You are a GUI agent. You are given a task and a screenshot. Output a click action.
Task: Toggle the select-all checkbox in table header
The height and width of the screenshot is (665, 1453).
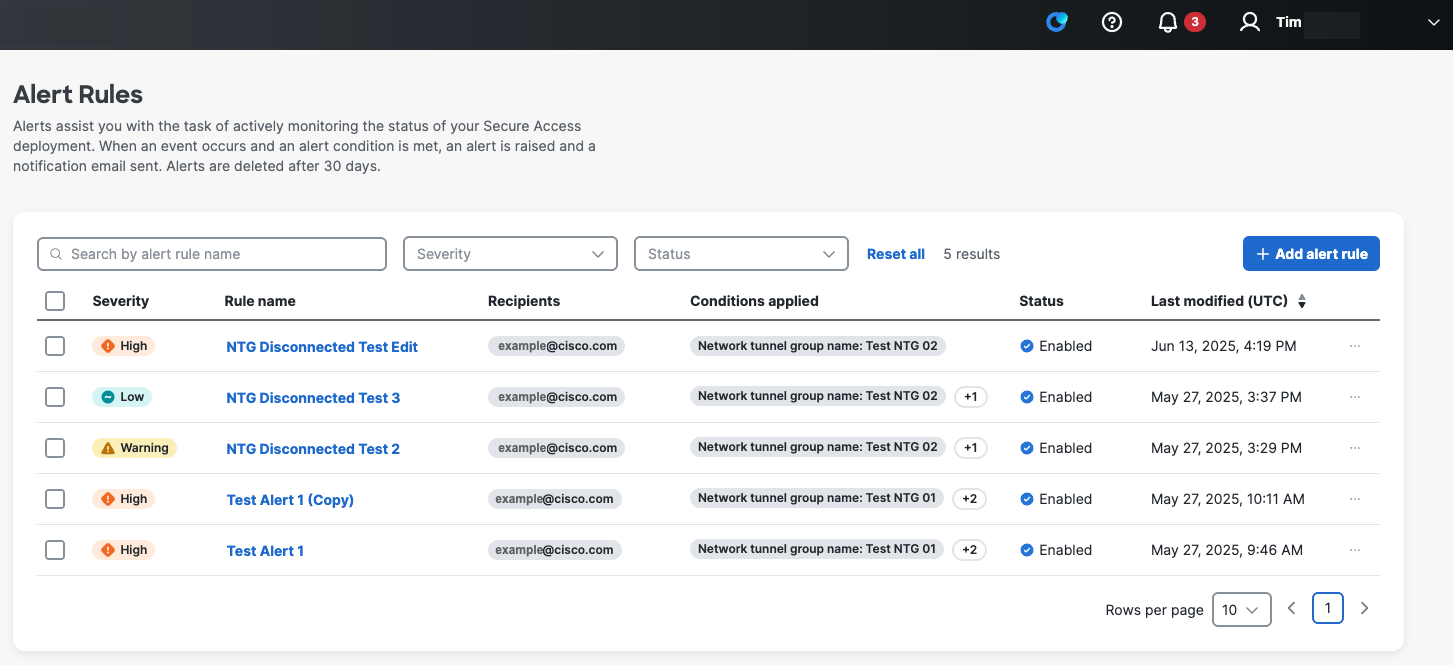[55, 301]
